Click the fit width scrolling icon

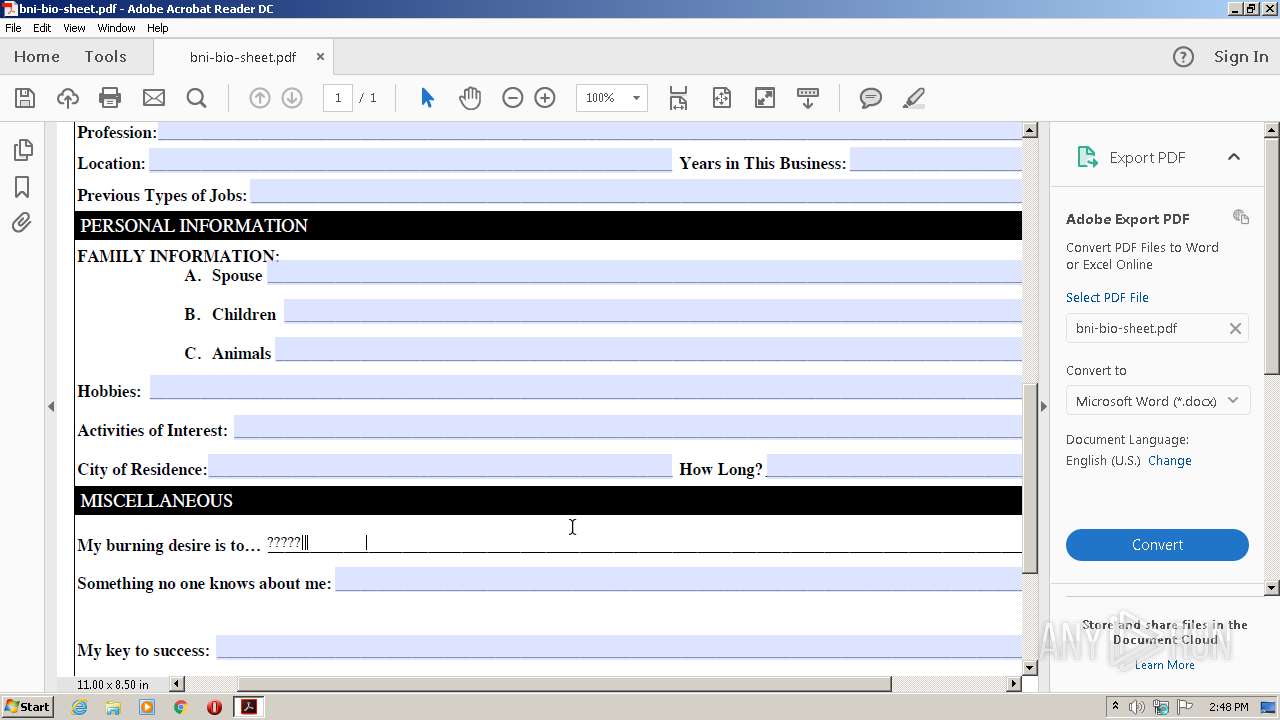[x=678, y=98]
